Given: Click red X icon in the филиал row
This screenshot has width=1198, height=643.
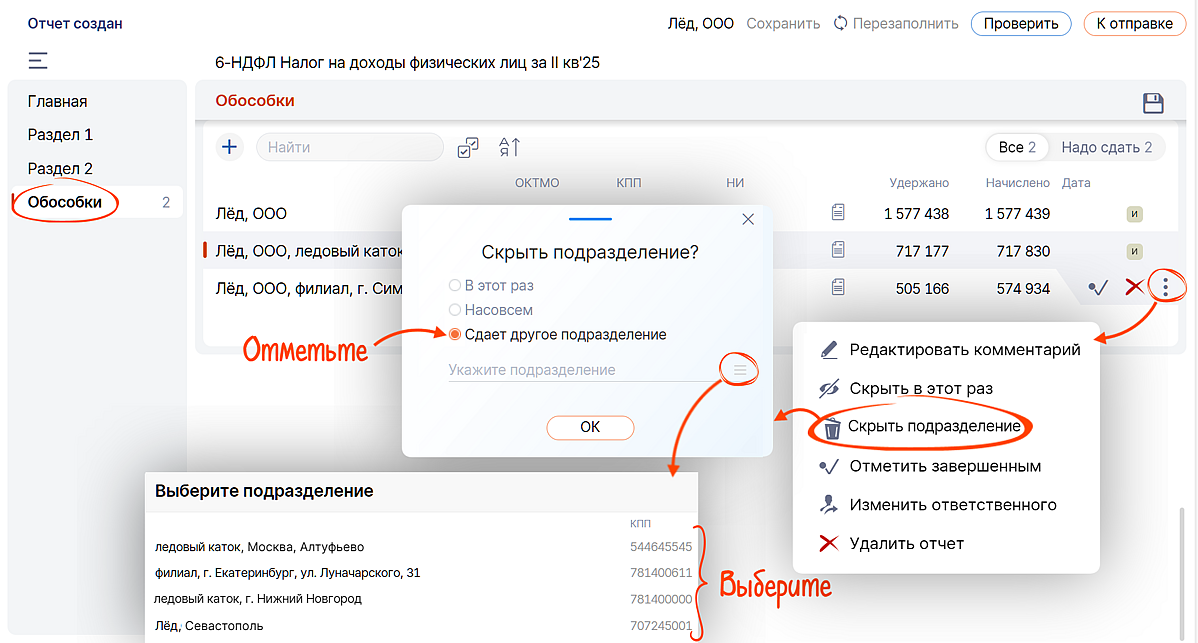Looking at the screenshot, I should coord(1133,288).
